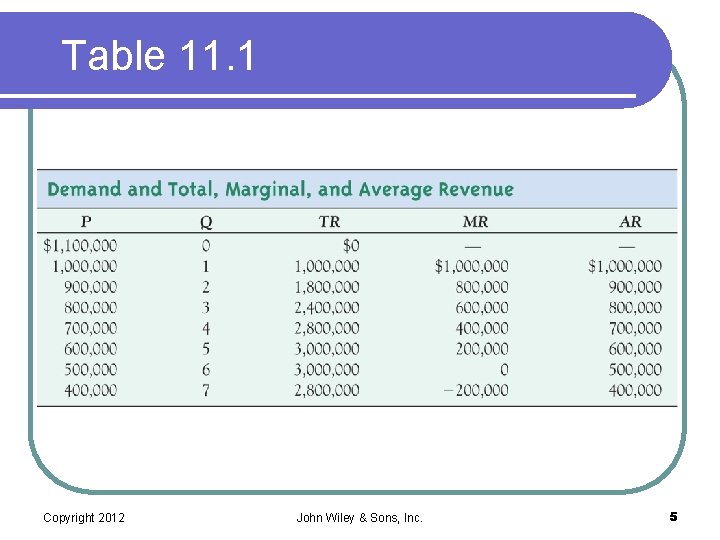Click quantity "0" in the Q column
This screenshot has height=540, width=720.
coord(206,246)
